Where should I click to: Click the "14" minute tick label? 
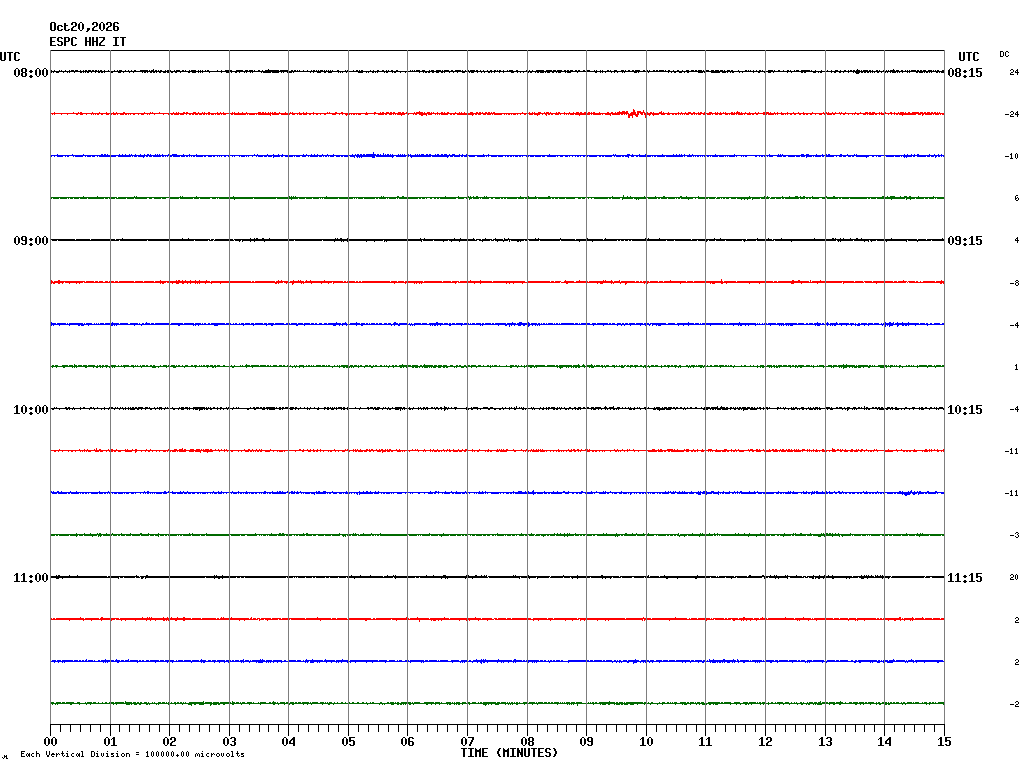pos(884,742)
